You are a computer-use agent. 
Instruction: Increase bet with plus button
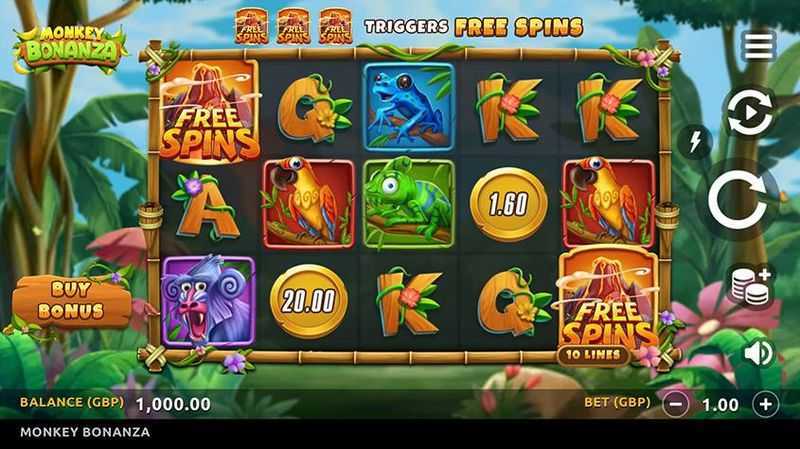point(765,404)
